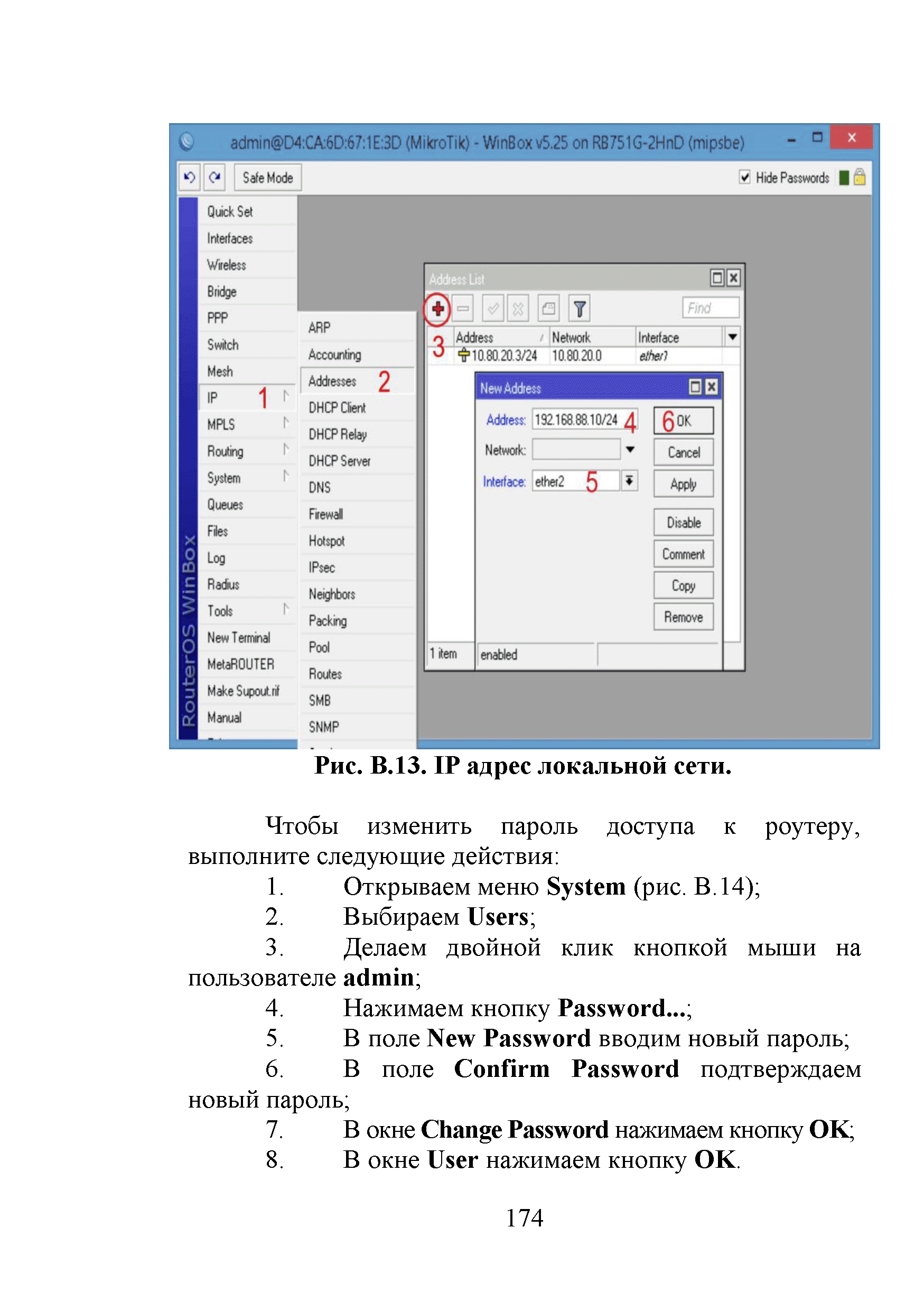This screenshot has width=924, height=1311.
Task: Click the disable cross icon in Address List
Action: coord(518,309)
